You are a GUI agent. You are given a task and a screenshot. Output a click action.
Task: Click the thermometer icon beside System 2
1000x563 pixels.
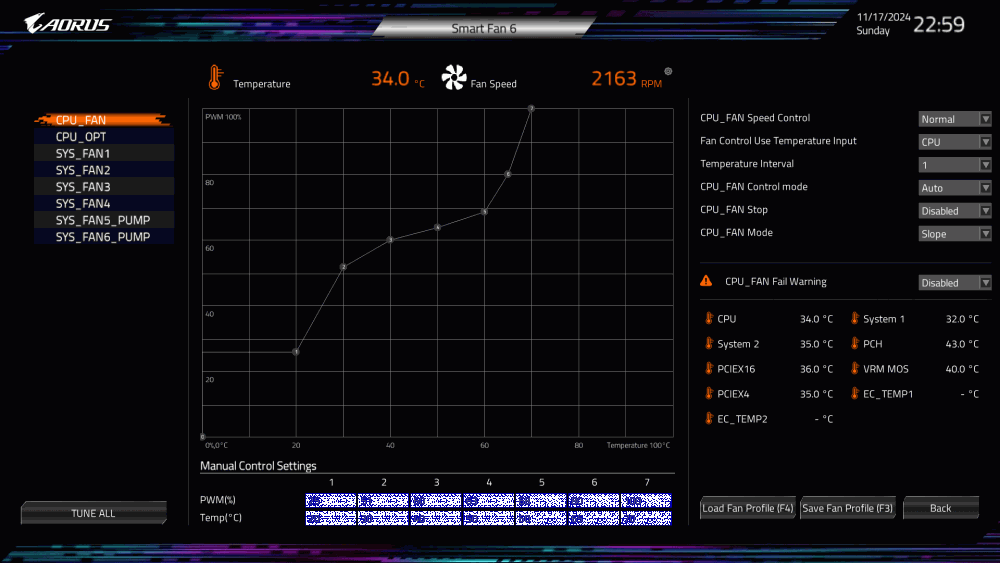(x=709, y=343)
